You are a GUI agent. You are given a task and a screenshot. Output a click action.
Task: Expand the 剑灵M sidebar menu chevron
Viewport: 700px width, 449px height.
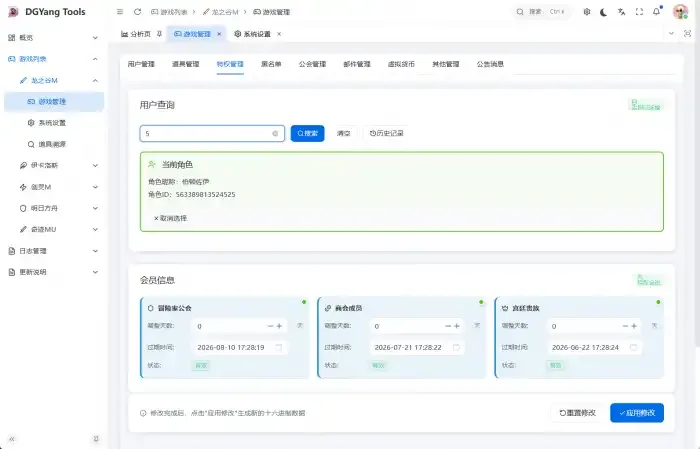click(95, 187)
